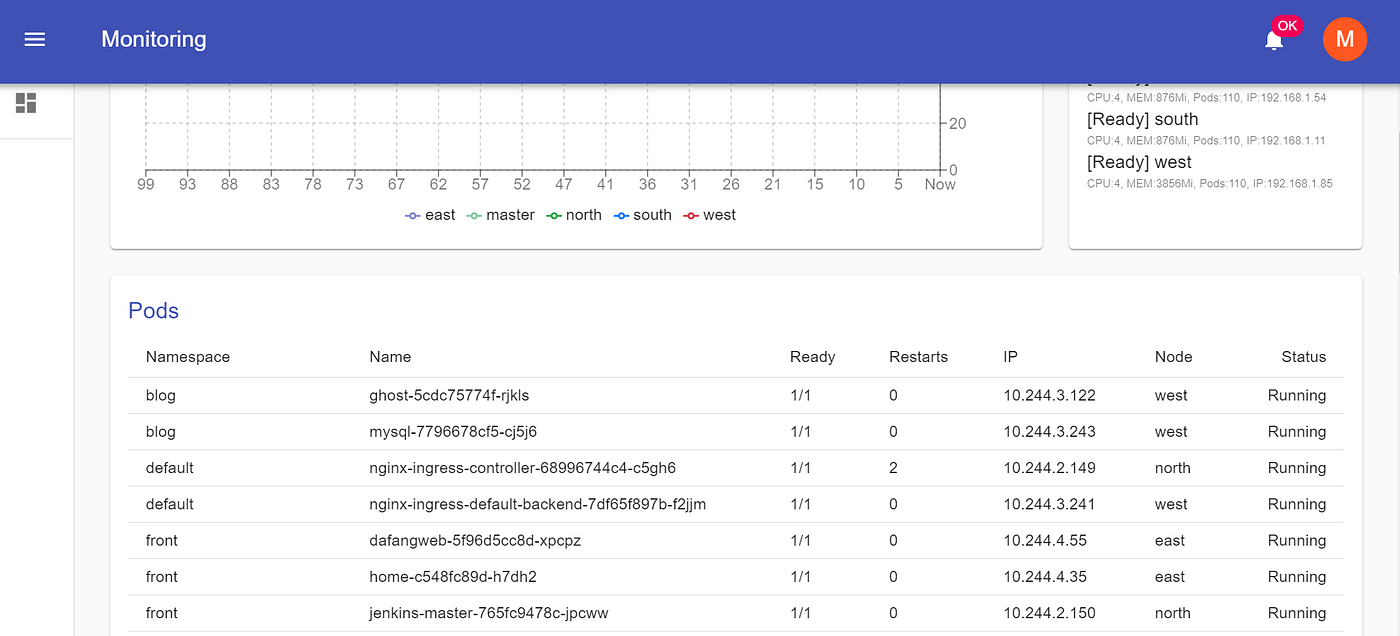Viewport: 1400px width, 636px height.
Task: Toggle the north series in chart legend
Action: 574,215
